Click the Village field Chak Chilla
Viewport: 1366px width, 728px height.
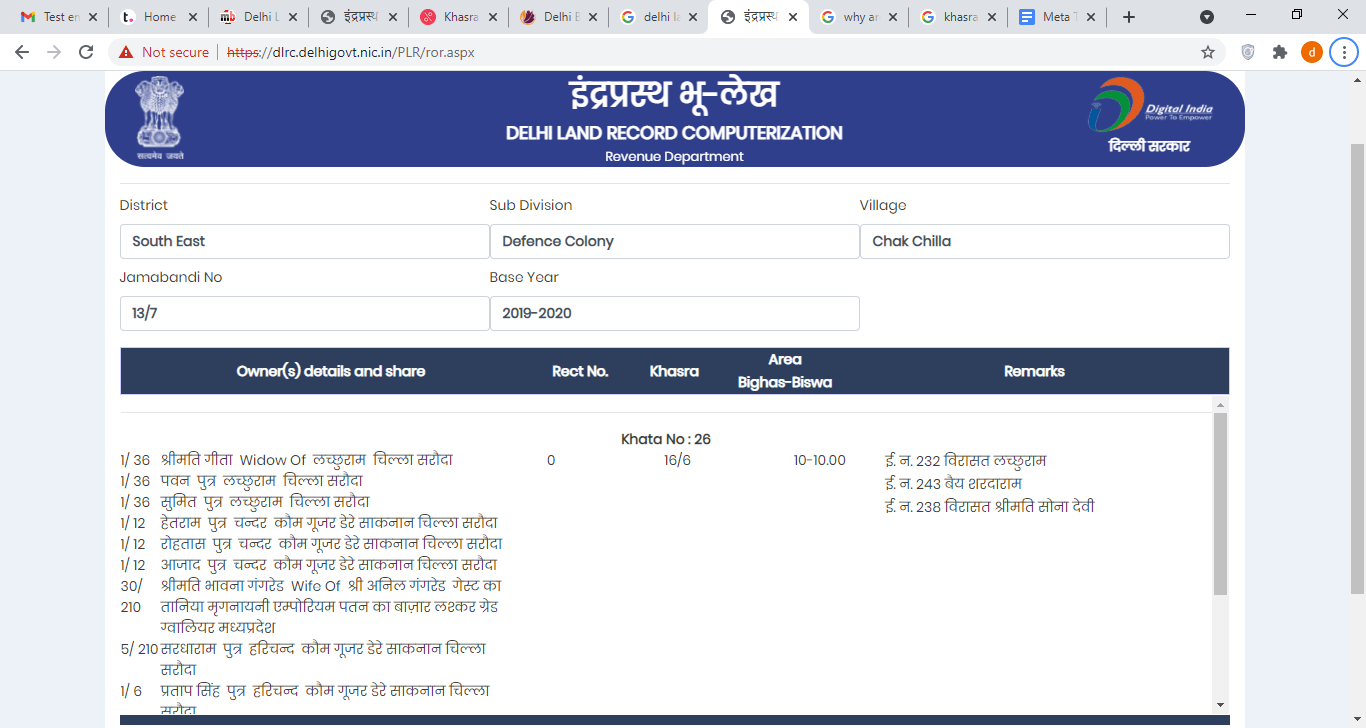1044,241
